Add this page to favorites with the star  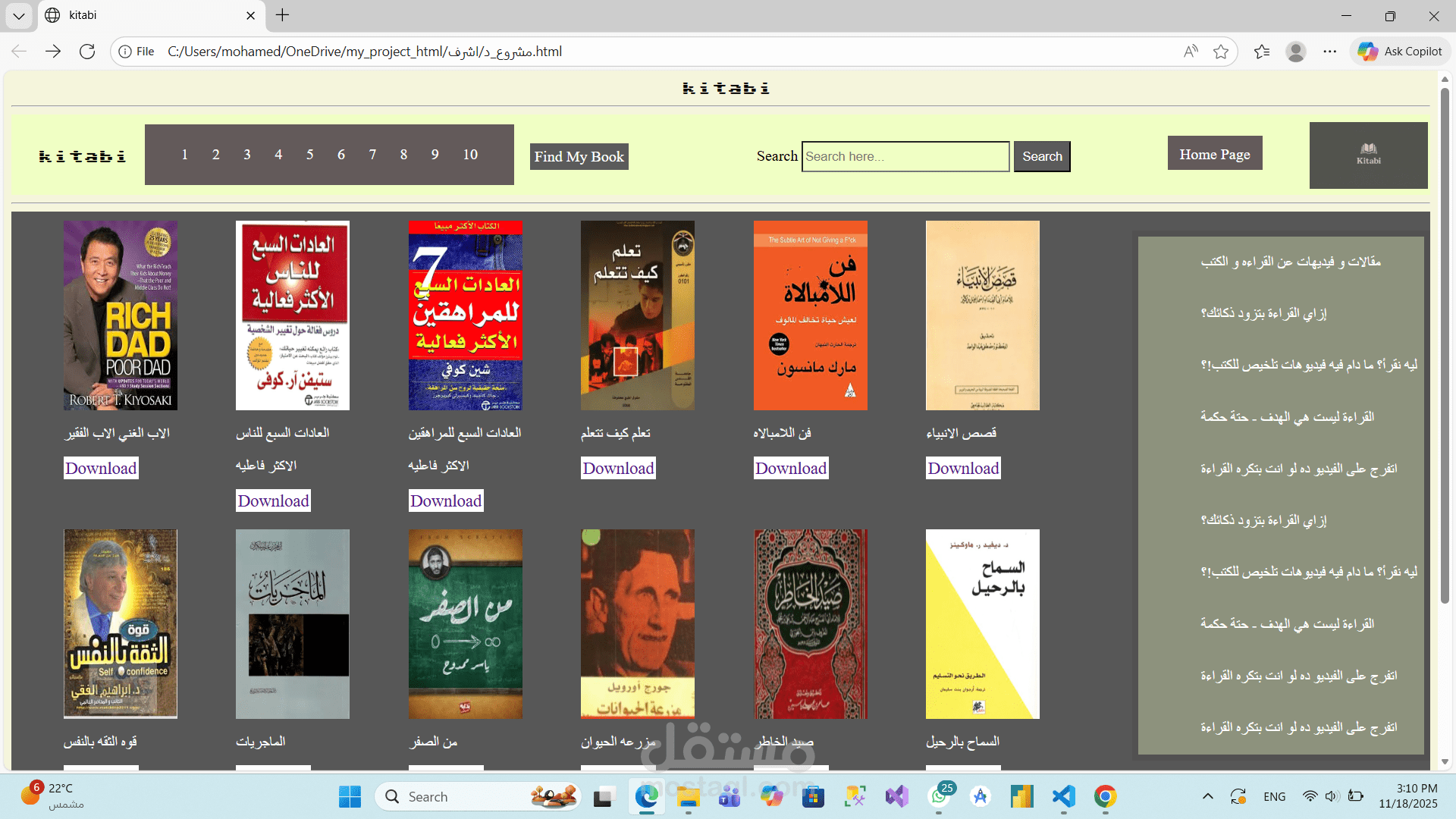point(1221,52)
